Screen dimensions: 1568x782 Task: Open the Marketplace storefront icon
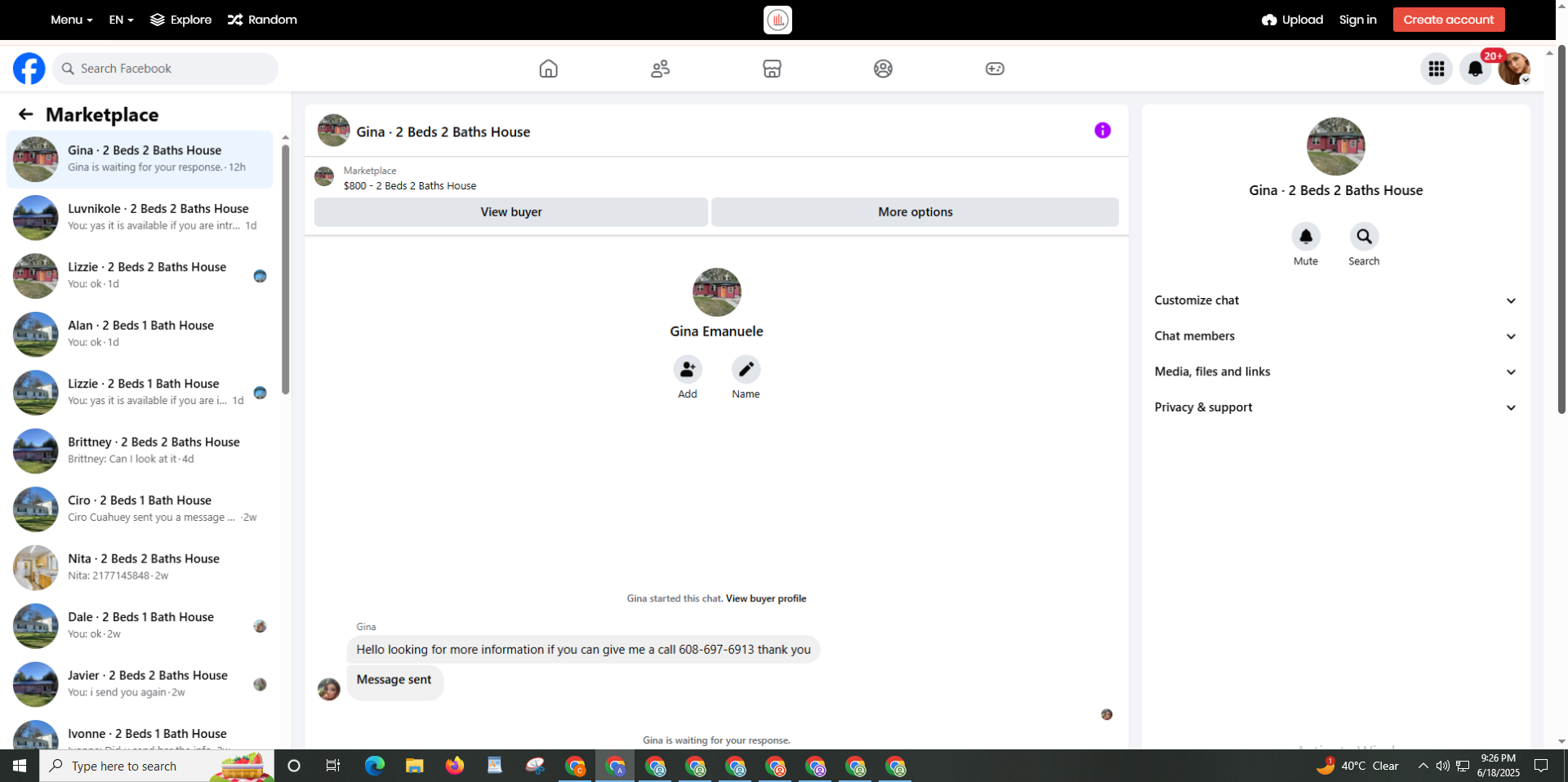(772, 69)
